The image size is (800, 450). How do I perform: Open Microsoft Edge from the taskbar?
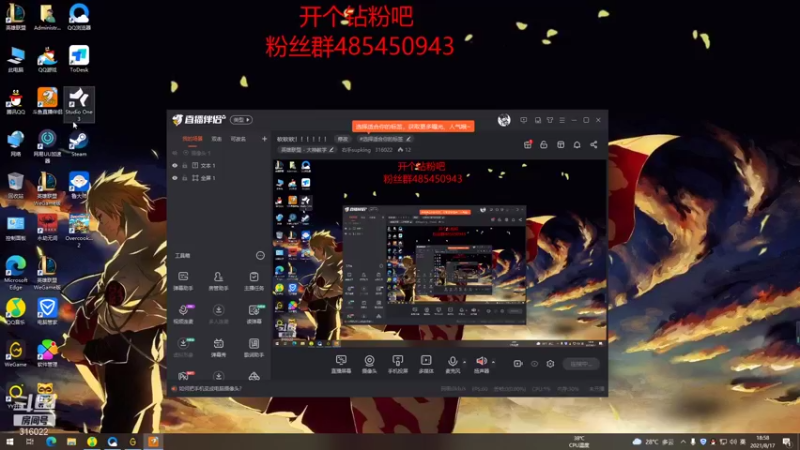(51, 441)
